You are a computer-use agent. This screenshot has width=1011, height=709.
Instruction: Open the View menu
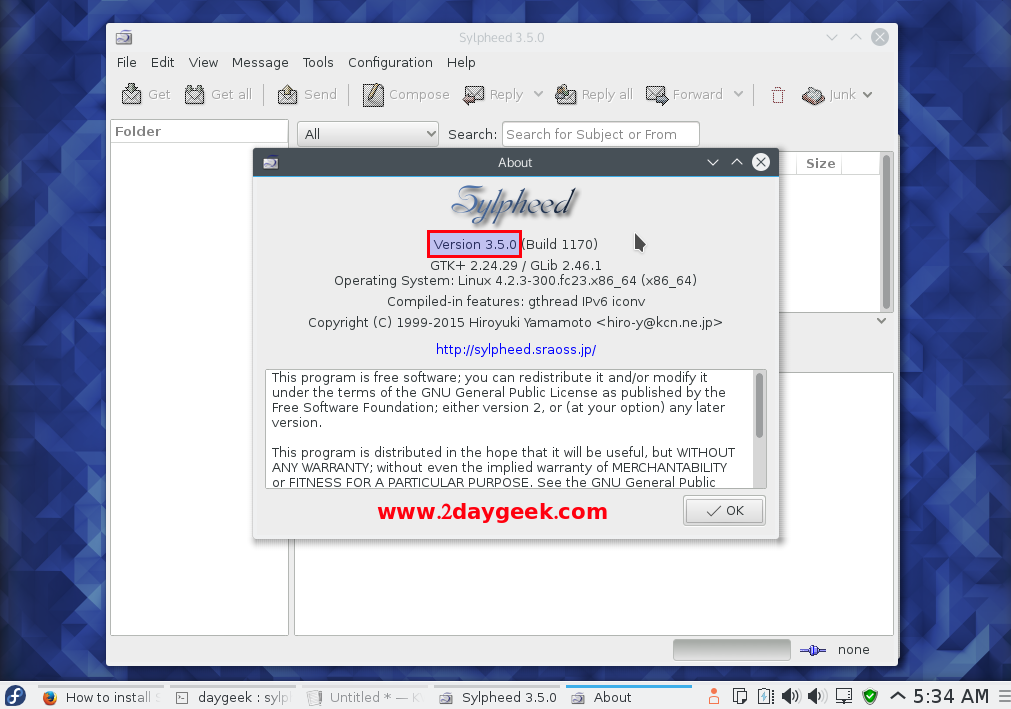coord(203,63)
